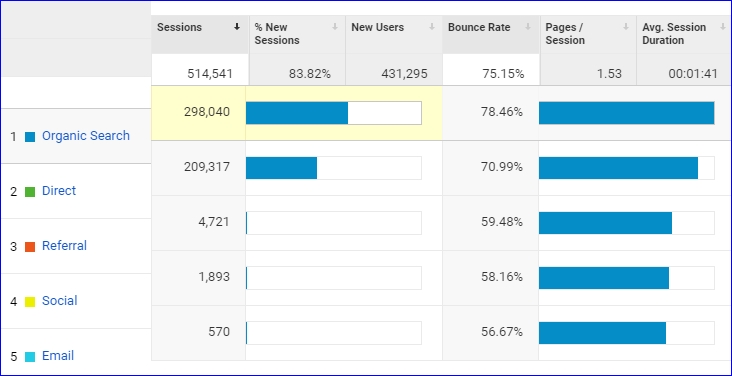Click the blue Organic Search color swatch

(x=30, y=137)
